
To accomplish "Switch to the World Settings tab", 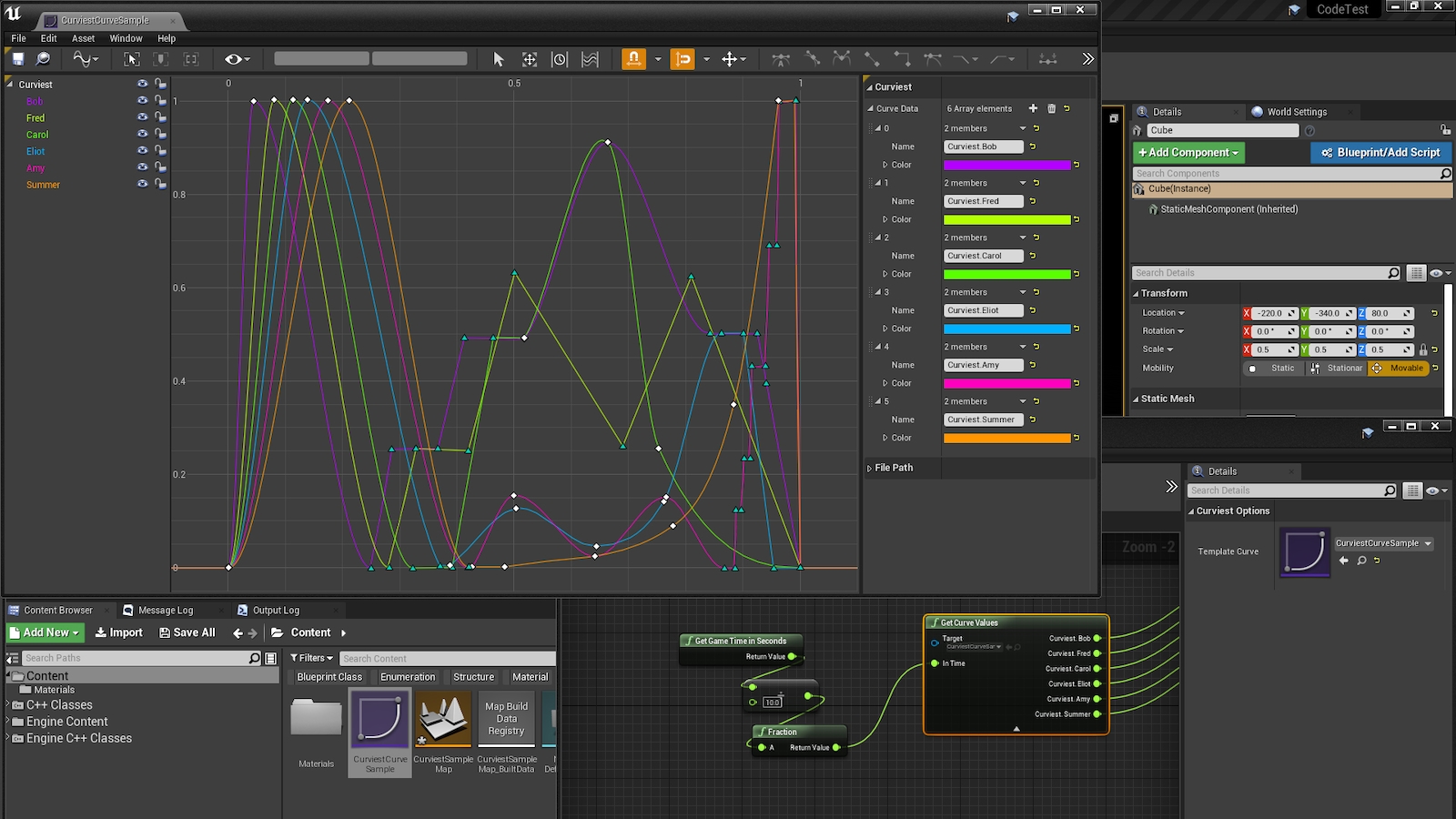I will click(1297, 112).
